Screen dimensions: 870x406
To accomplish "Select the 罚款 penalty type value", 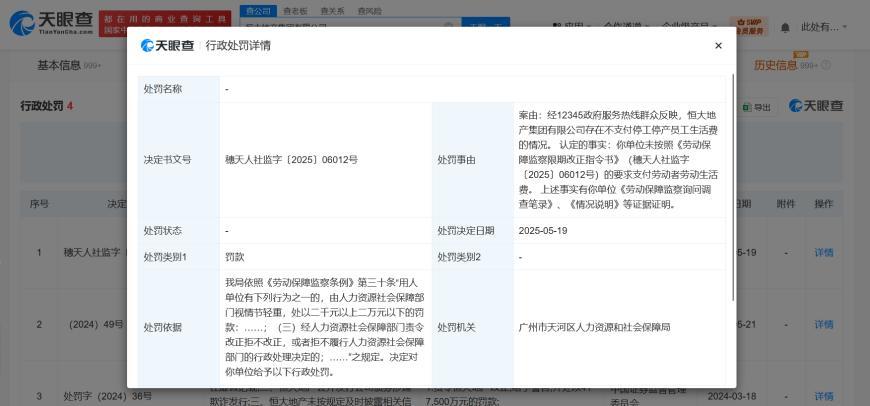I will (235, 257).
